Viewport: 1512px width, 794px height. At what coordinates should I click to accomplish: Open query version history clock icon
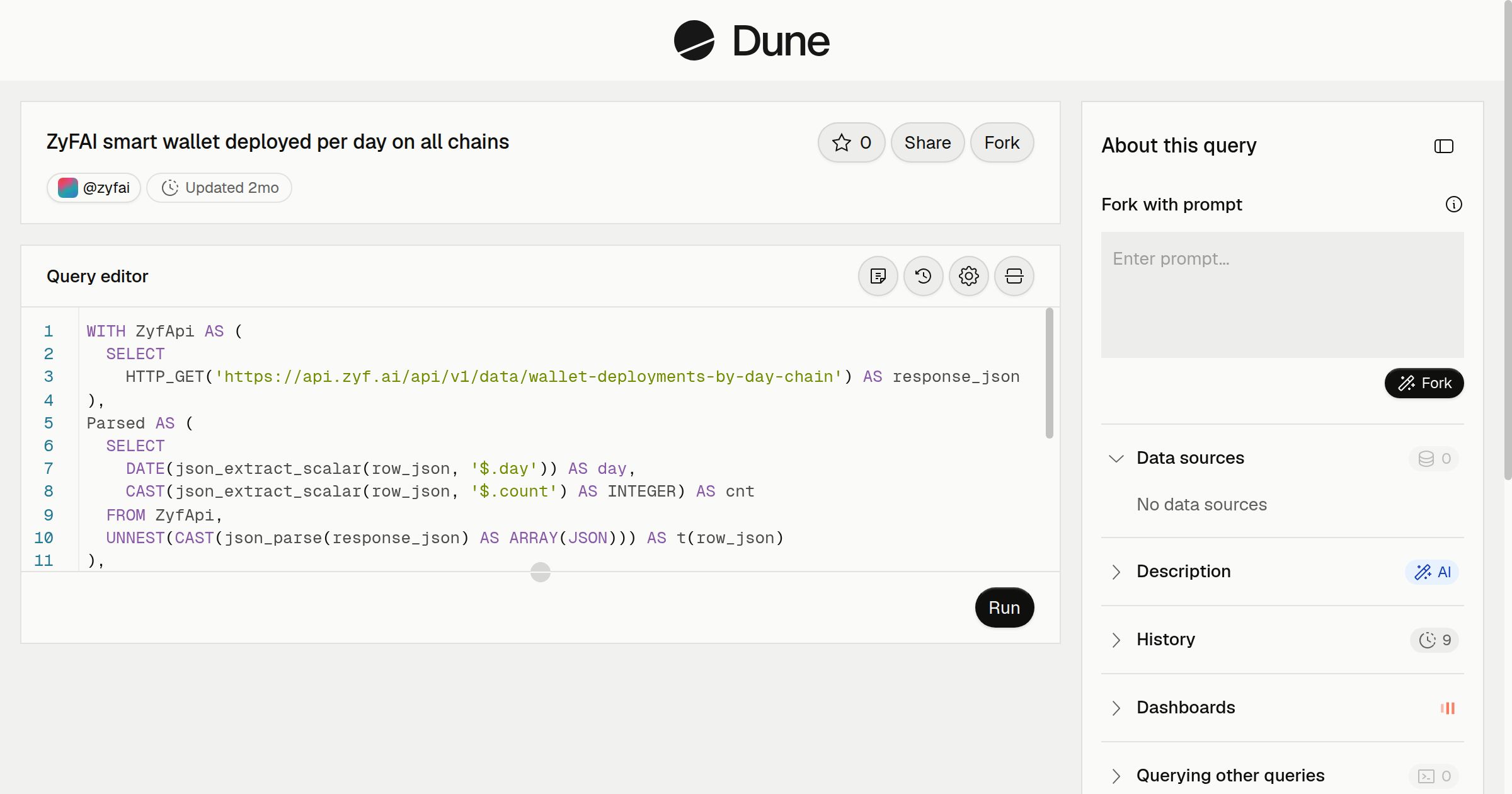[x=923, y=276]
